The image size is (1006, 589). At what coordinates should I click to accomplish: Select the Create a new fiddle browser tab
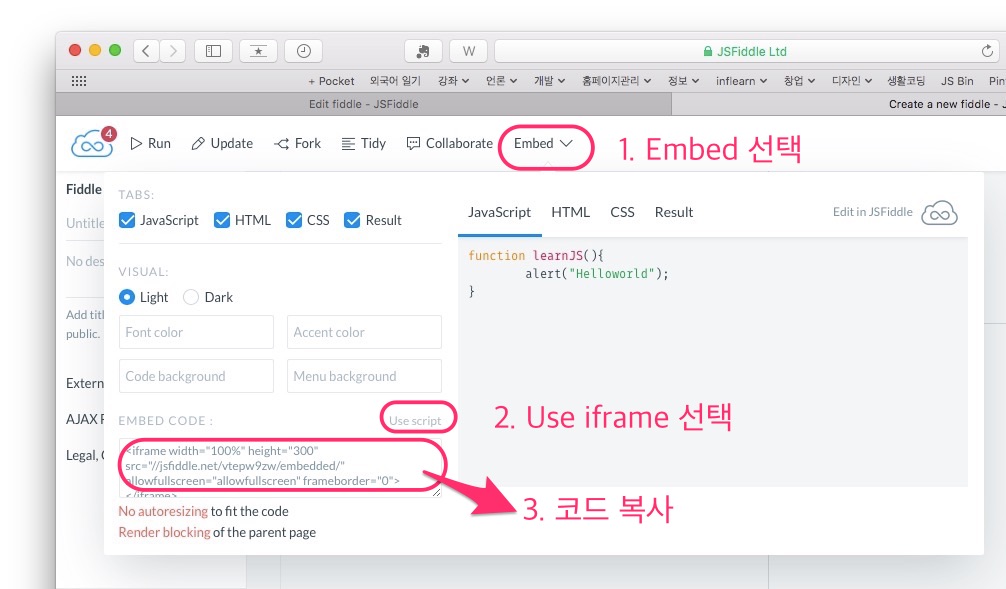coord(839,104)
